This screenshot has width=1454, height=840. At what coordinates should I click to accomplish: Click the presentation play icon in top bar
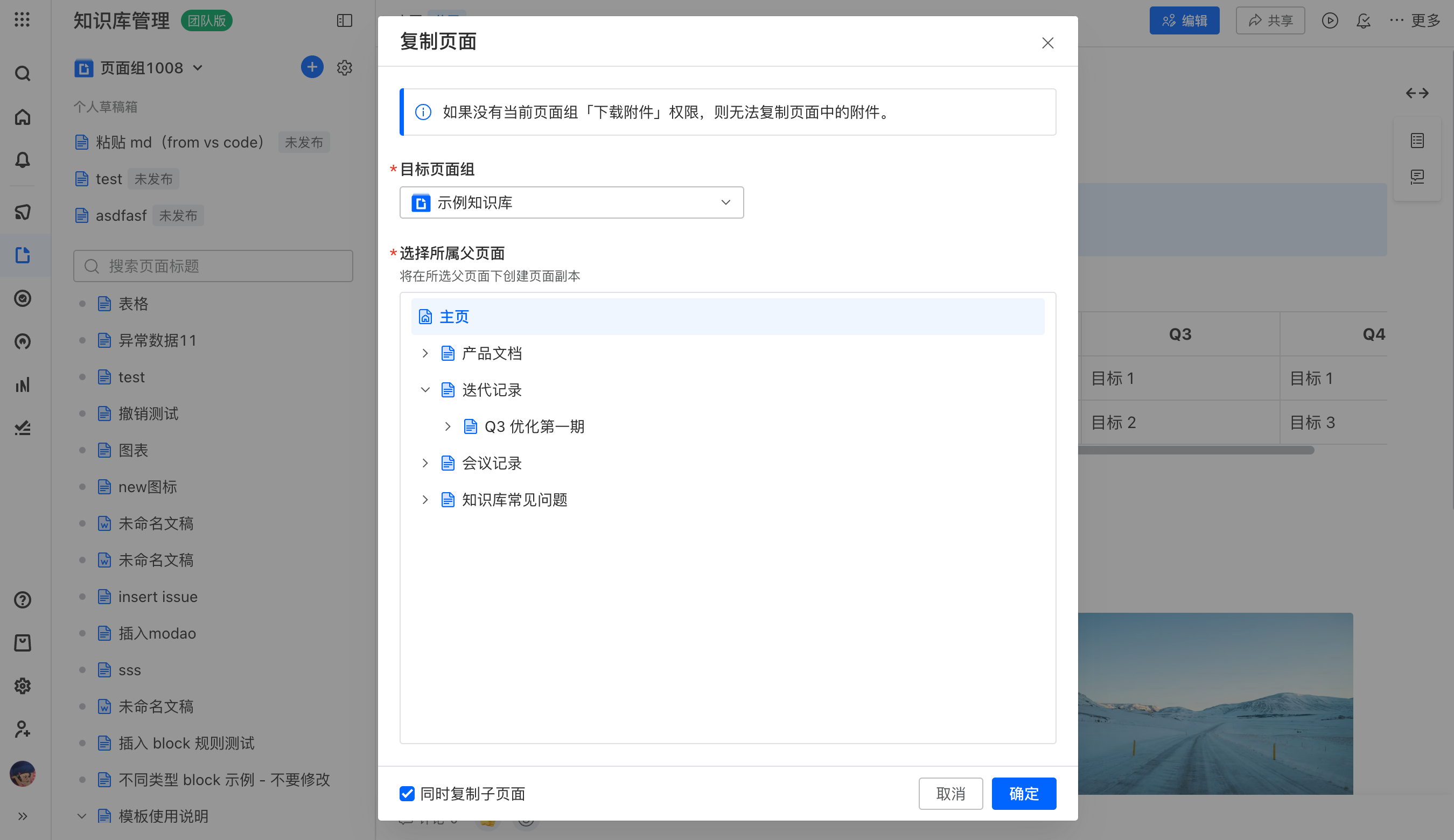pos(1330,21)
